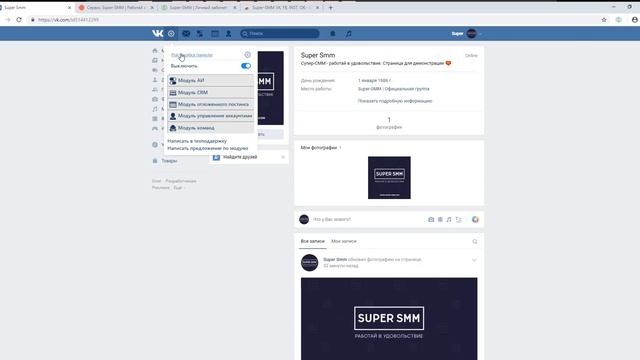Click Настройка панели link

click(x=192, y=55)
